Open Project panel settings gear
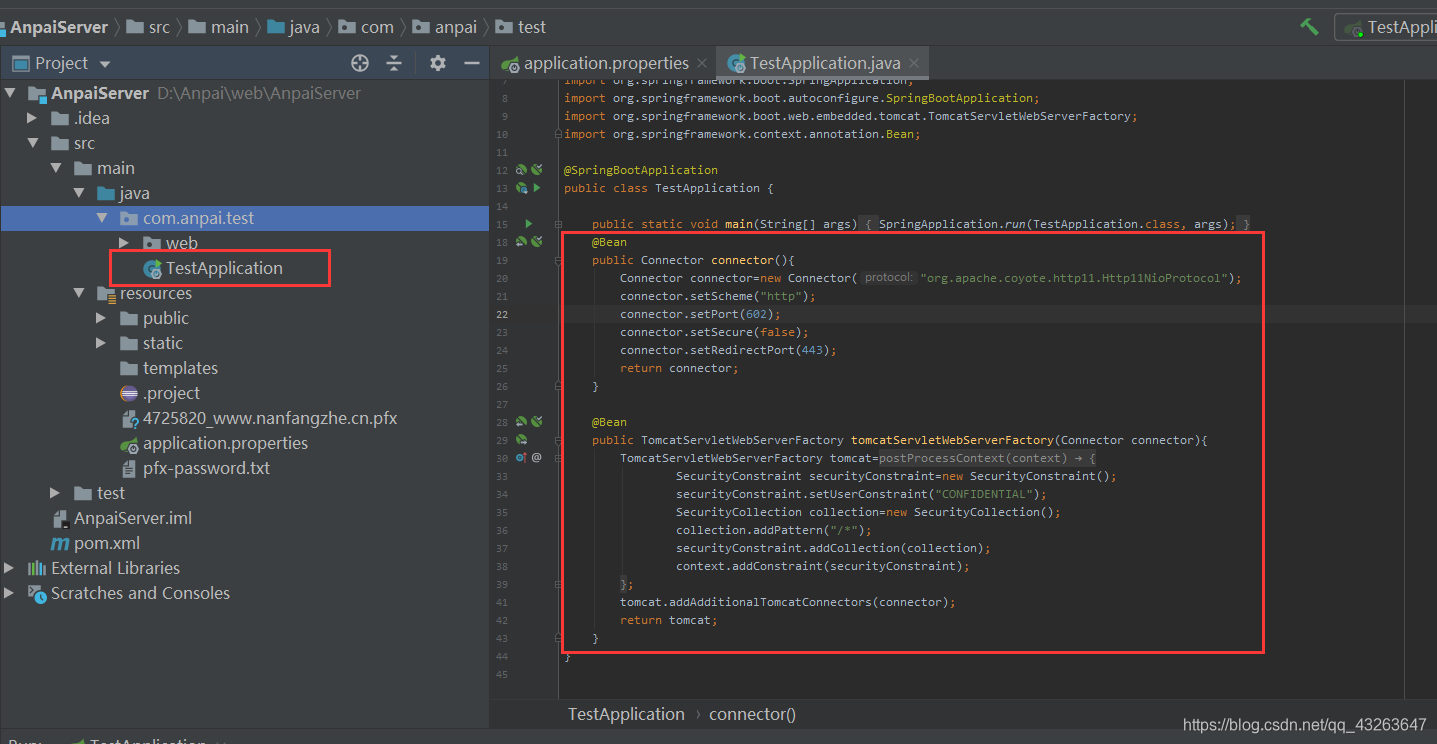 [x=437, y=63]
